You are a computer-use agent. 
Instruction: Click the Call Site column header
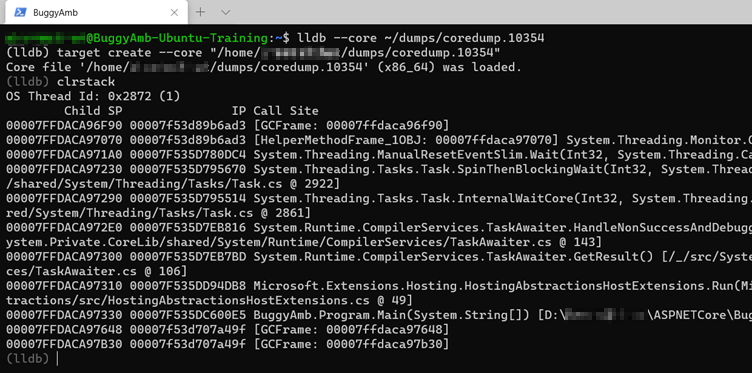click(286, 111)
